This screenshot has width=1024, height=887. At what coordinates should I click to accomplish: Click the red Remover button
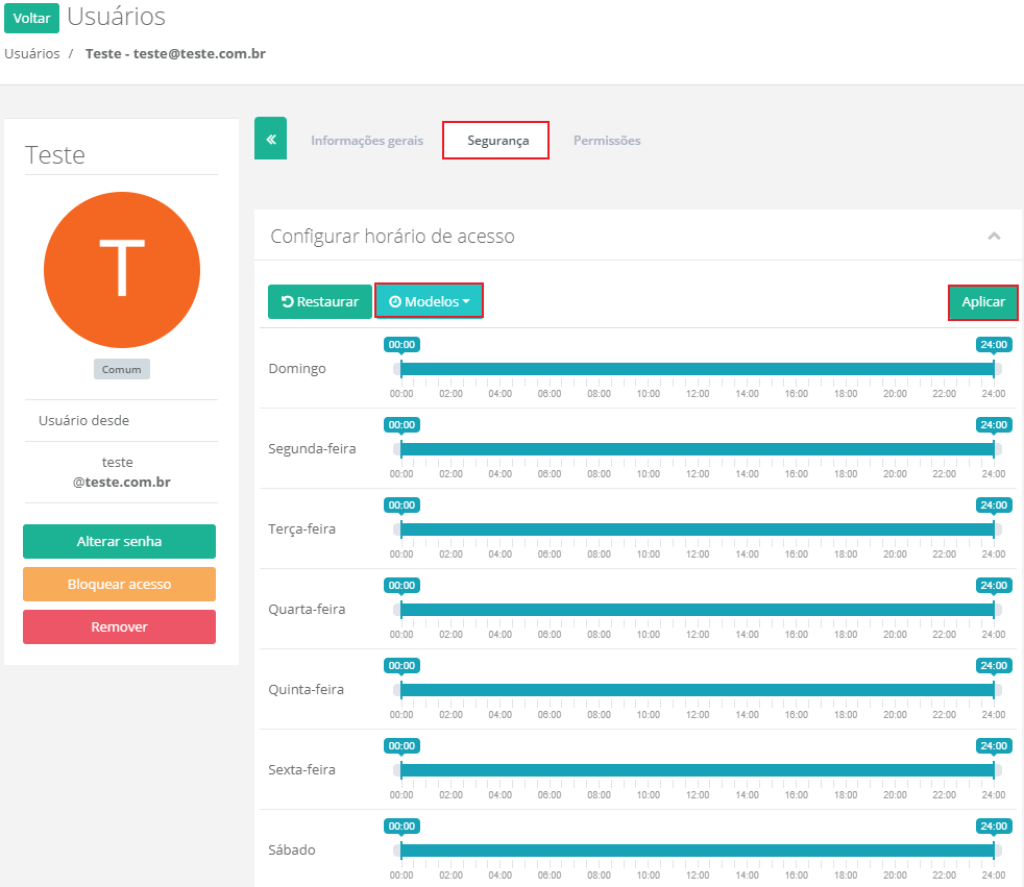(x=120, y=627)
